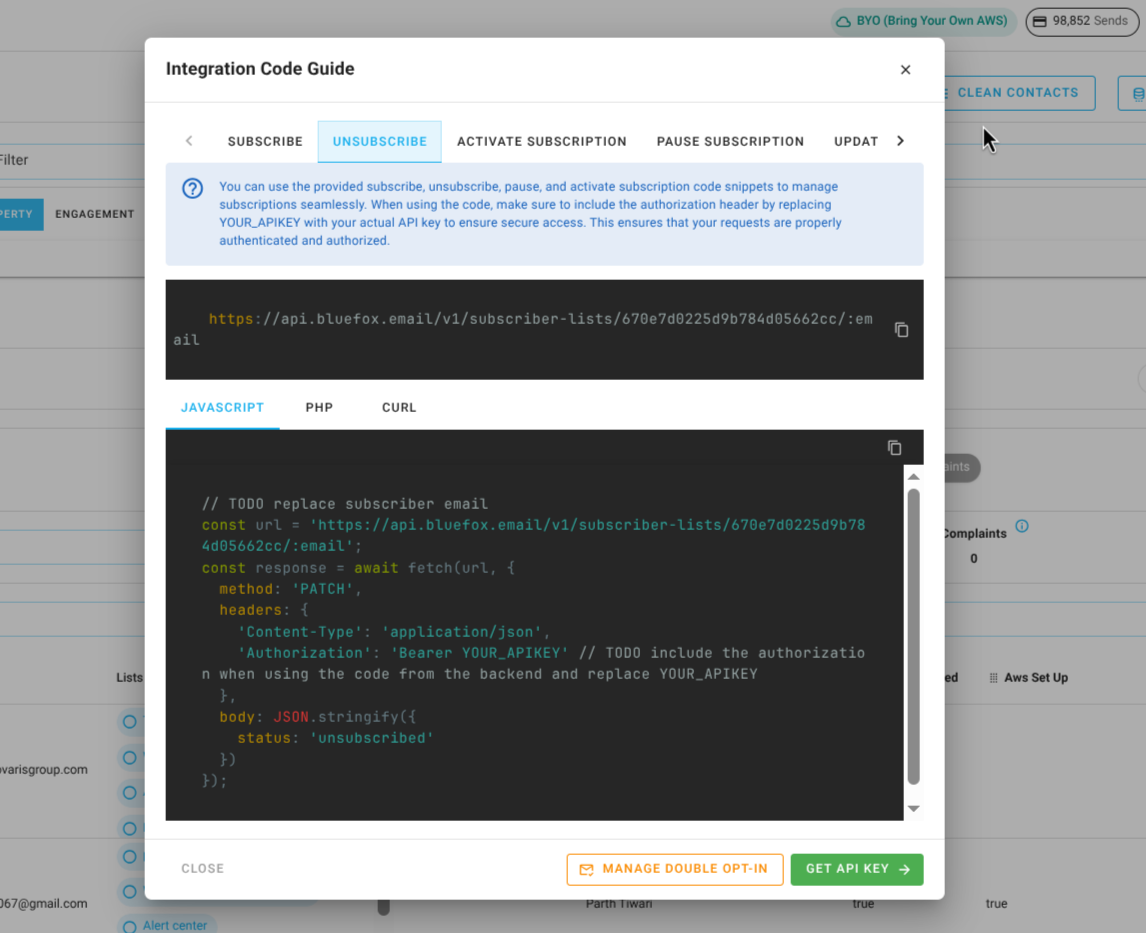Click the method 'PATCH' code line
Image resolution: width=1146 pixels, height=933 pixels.
point(290,589)
